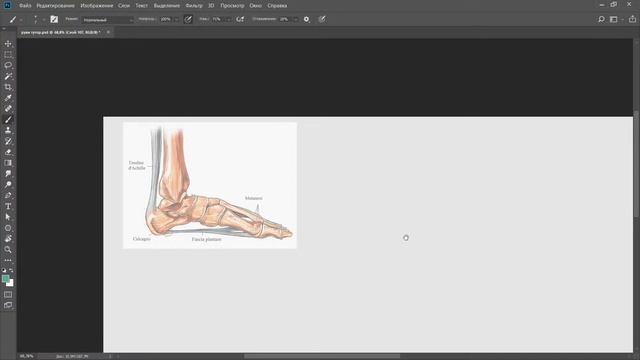Open the foreground green color swatch
The height and width of the screenshot is (360, 640).
pyautogui.click(x=5, y=279)
